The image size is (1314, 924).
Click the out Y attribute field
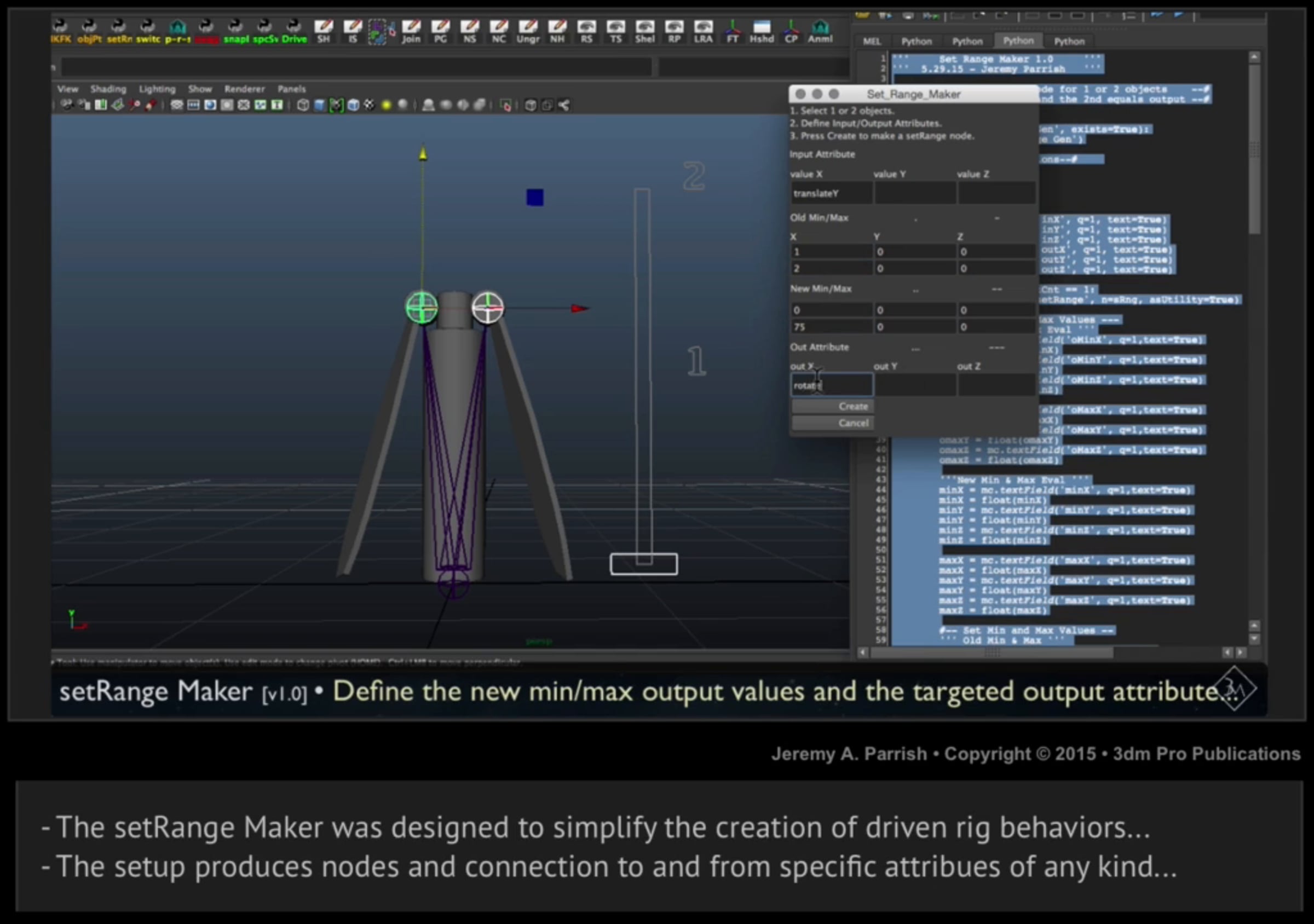coord(914,385)
